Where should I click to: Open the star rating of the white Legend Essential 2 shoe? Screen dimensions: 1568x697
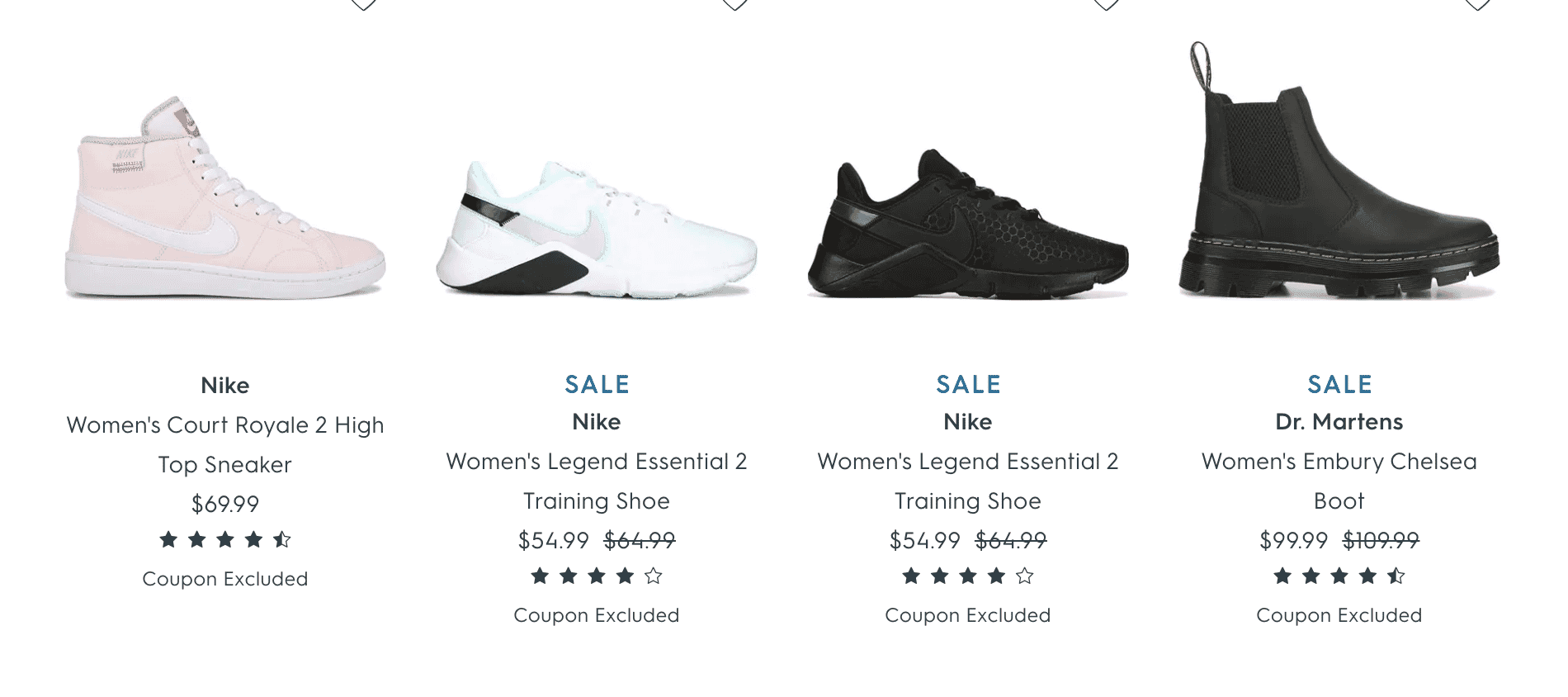tap(597, 576)
